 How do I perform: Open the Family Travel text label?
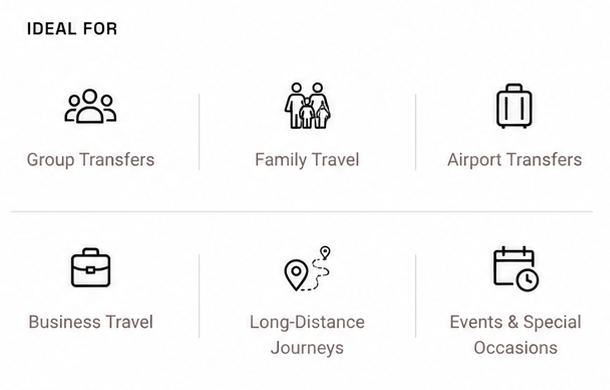click(307, 160)
